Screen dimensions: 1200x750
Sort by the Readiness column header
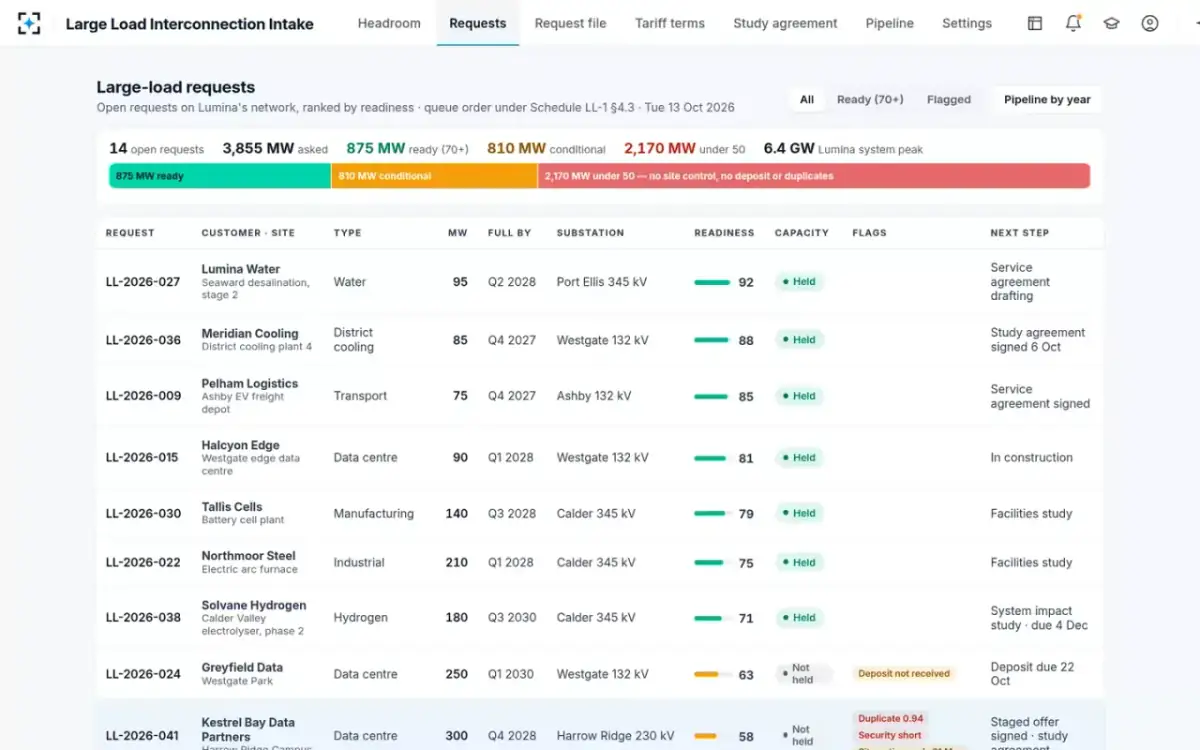pos(724,233)
